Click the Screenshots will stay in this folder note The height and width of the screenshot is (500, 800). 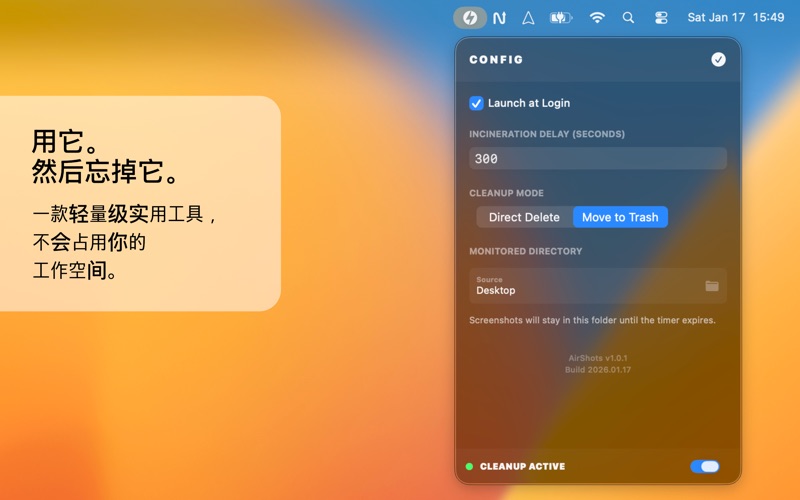[592, 320]
